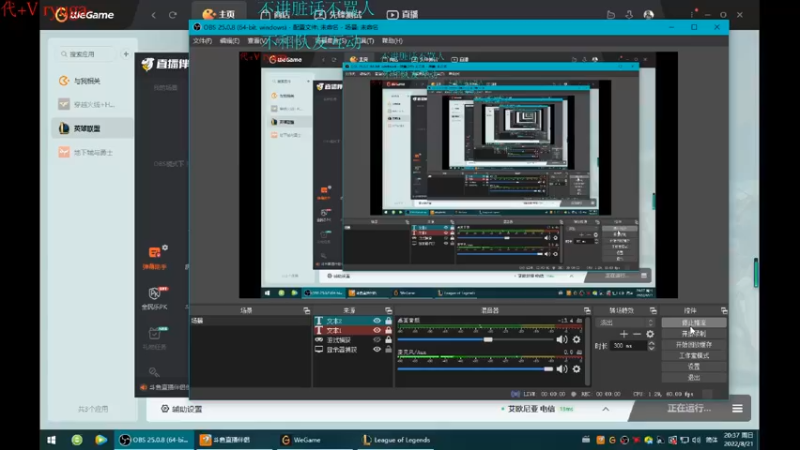
Task: Open OBS 文件(F) menu
Action: [203, 41]
